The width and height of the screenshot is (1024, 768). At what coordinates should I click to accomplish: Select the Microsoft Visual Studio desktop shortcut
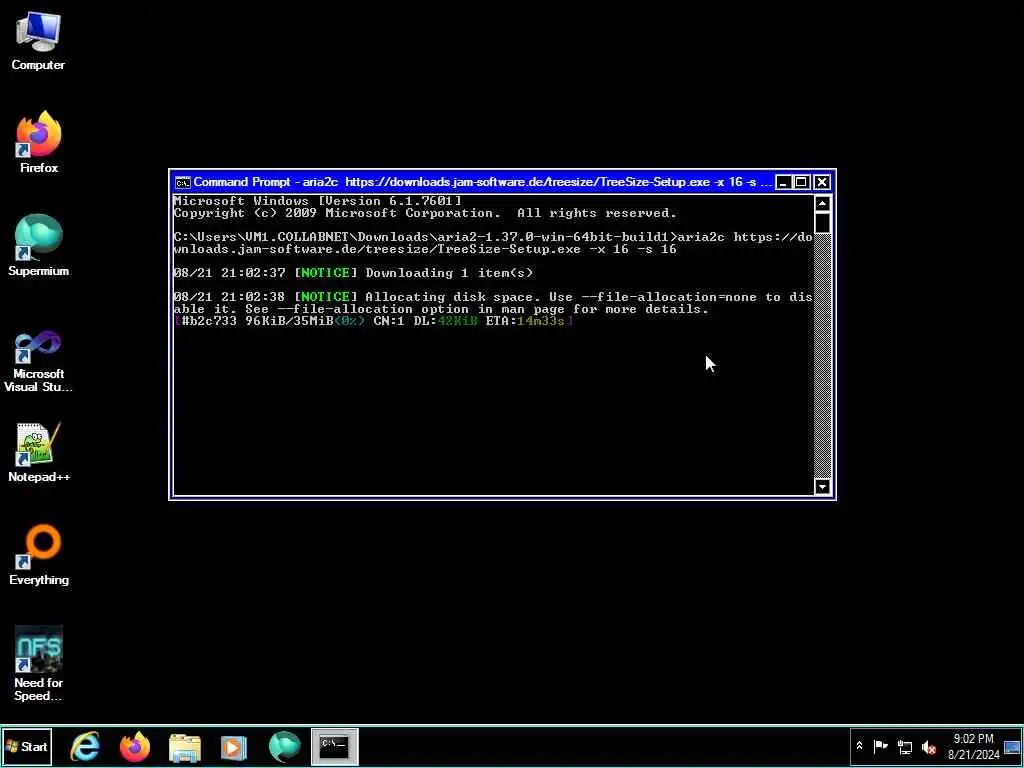pos(39,361)
